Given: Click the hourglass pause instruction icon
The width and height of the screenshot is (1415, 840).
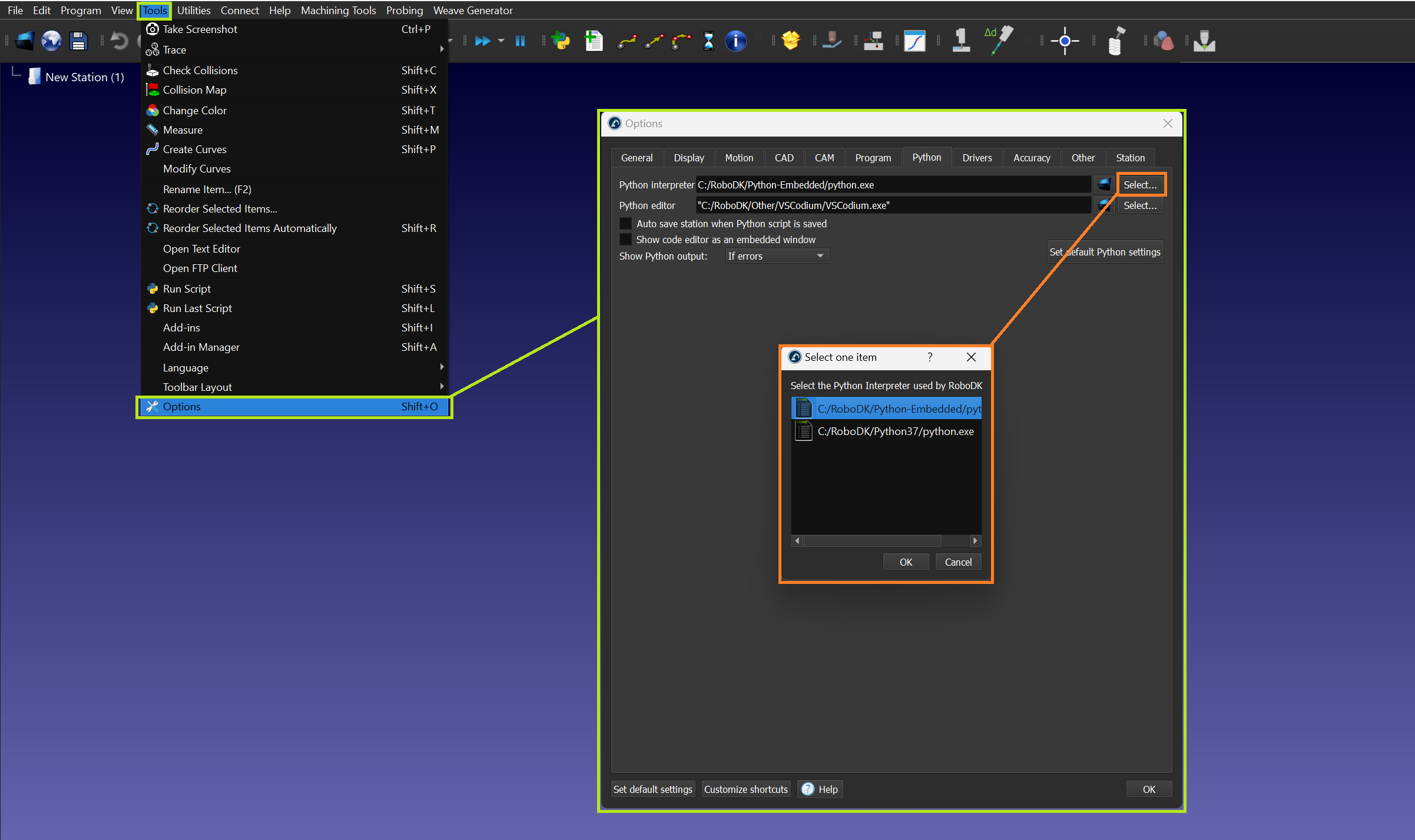Looking at the screenshot, I should pos(708,41).
